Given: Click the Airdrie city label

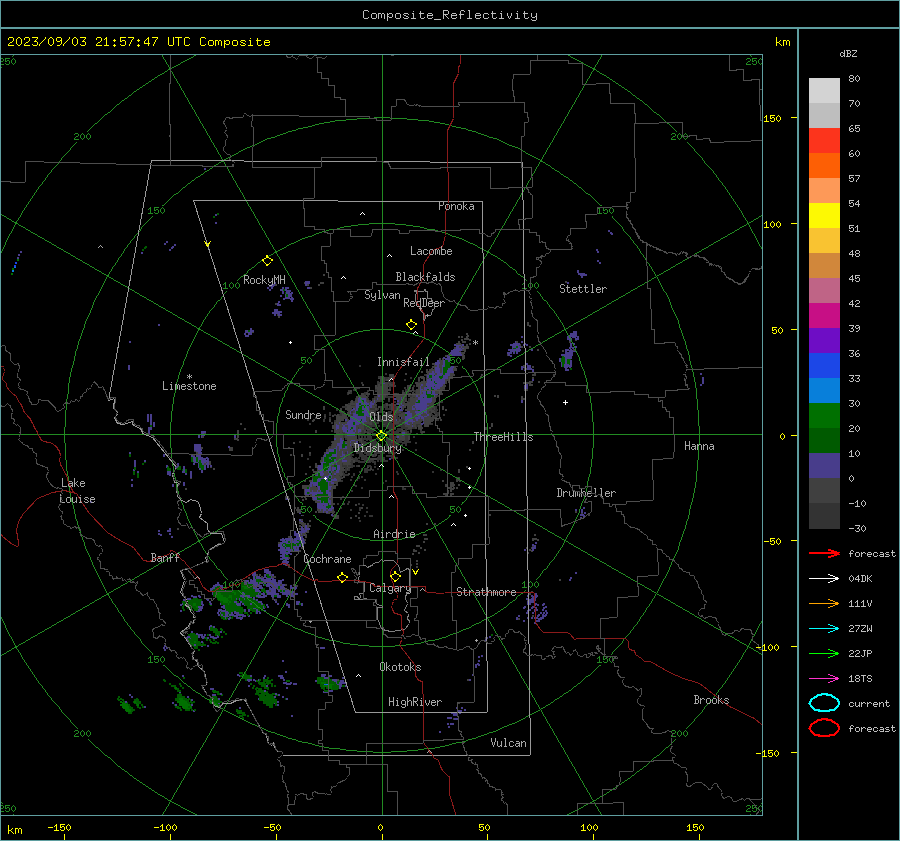Looking at the screenshot, I should pos(394,534).
